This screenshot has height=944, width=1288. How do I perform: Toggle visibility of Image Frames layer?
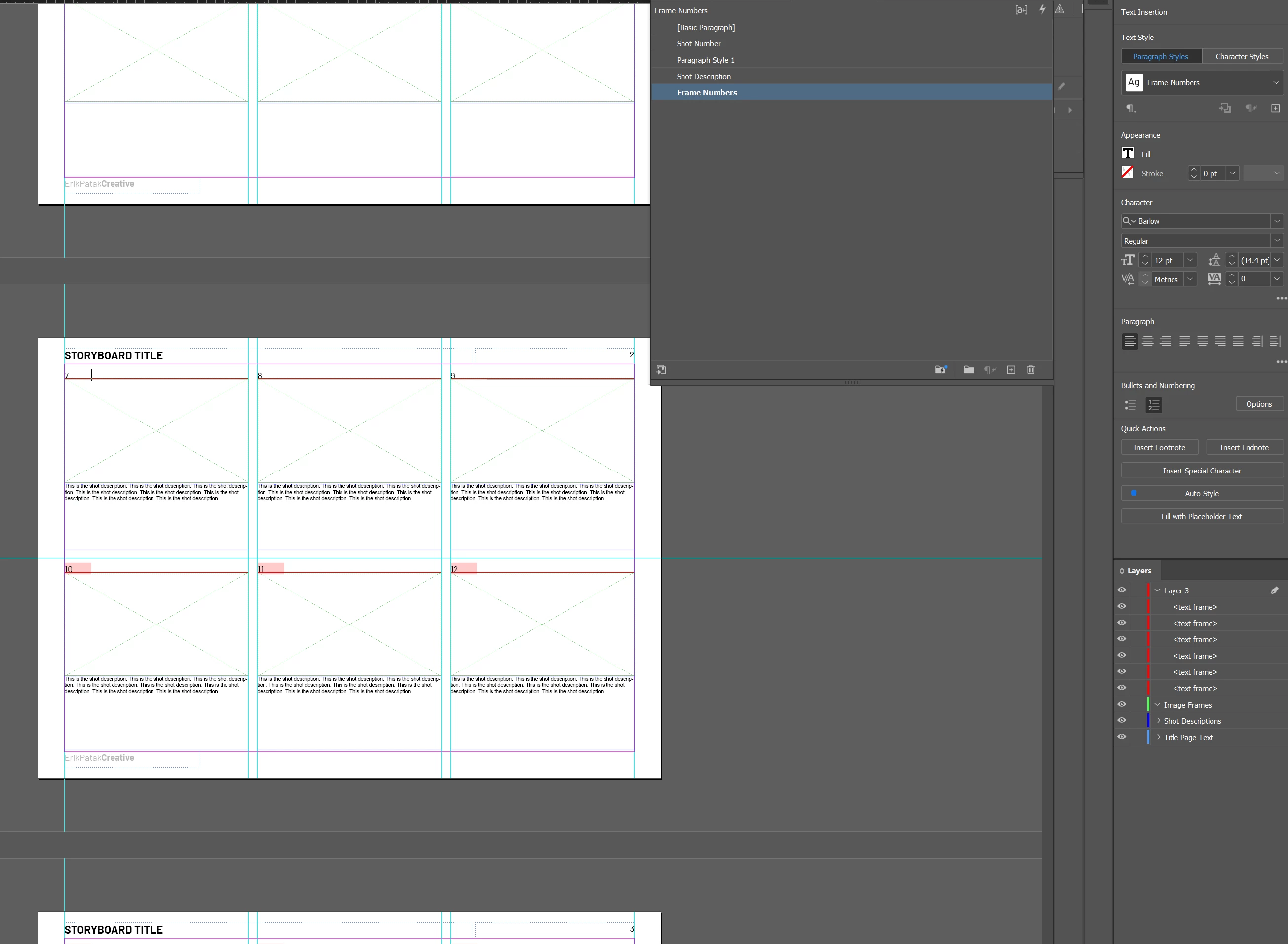click(1121, 705)
